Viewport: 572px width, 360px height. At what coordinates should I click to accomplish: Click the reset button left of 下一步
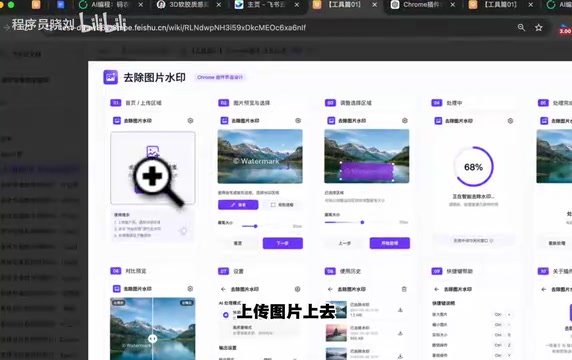[x=238, y=243]
